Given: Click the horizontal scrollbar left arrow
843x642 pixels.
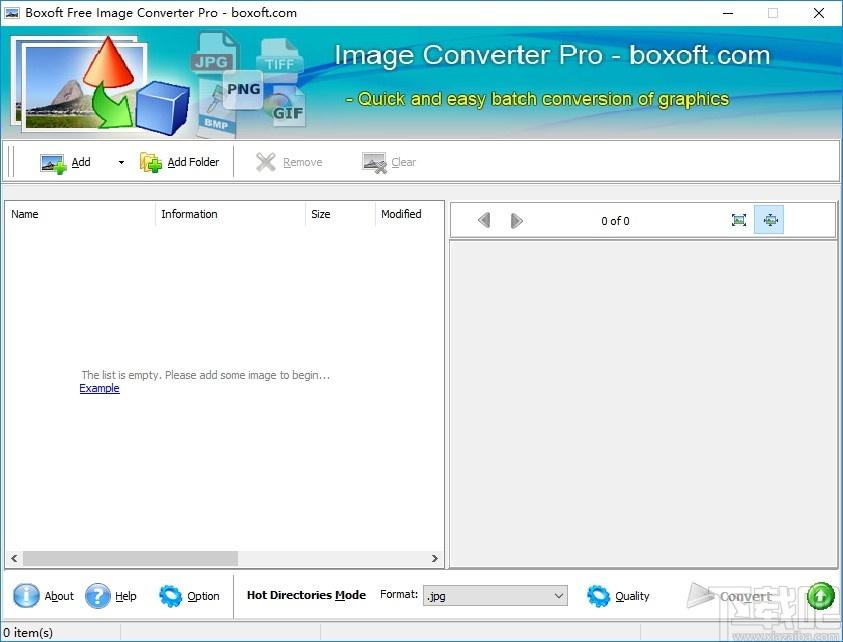Looking at the screenshot, I should pos(14,559).
